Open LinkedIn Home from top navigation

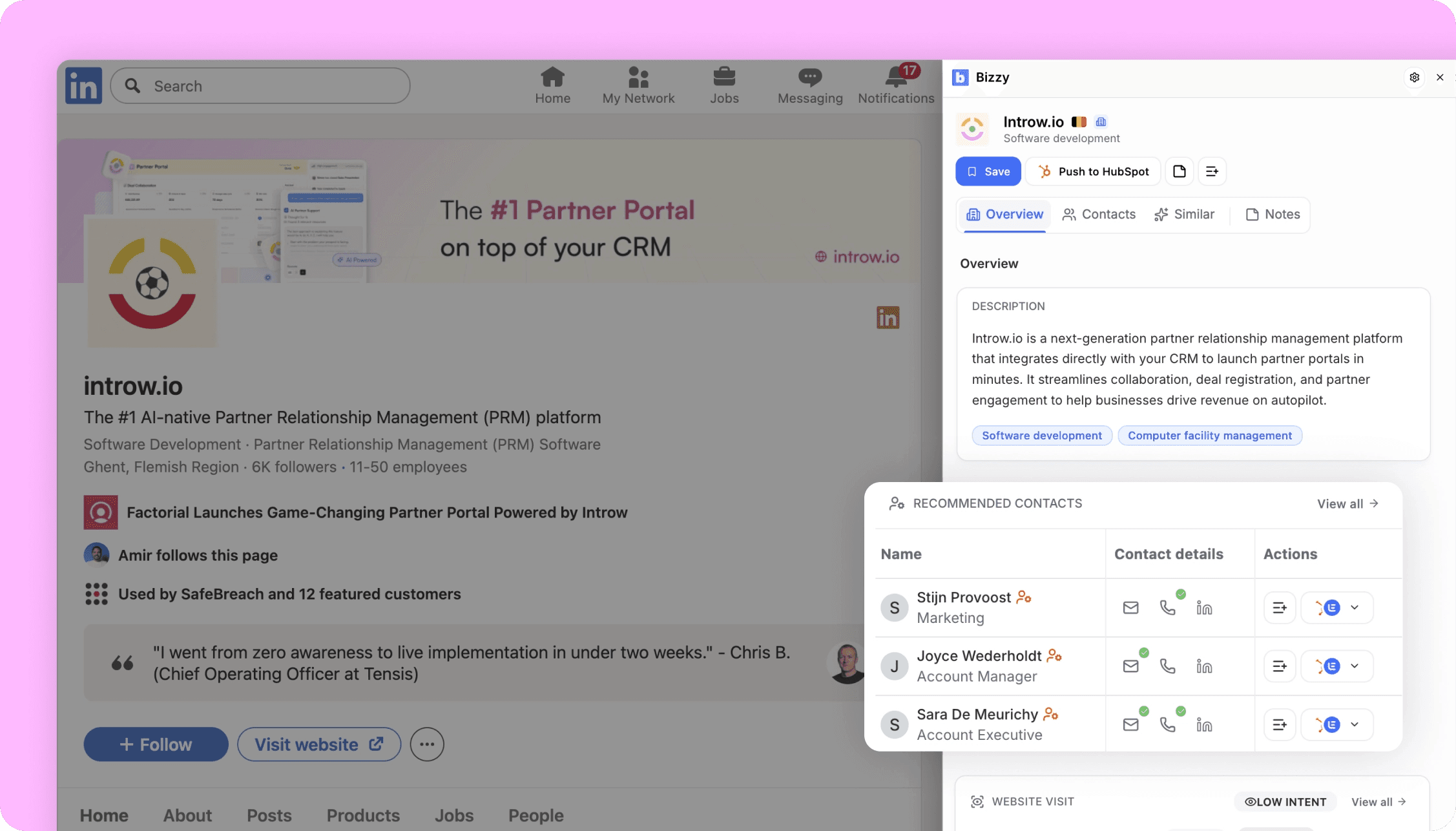point(552,85)
